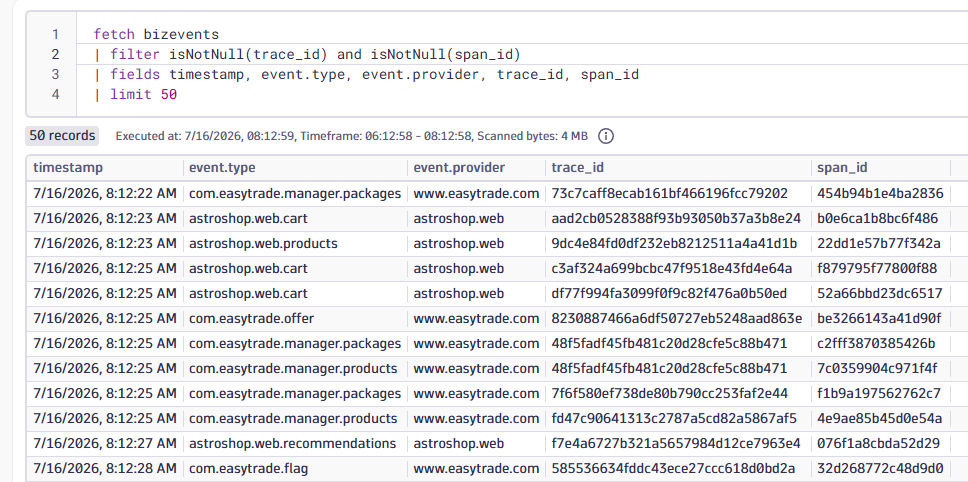Image resolution: width=968 pixels, height=482 pixels.
Task: Click the astroshop.web.products event type cell
Action: 264,244
